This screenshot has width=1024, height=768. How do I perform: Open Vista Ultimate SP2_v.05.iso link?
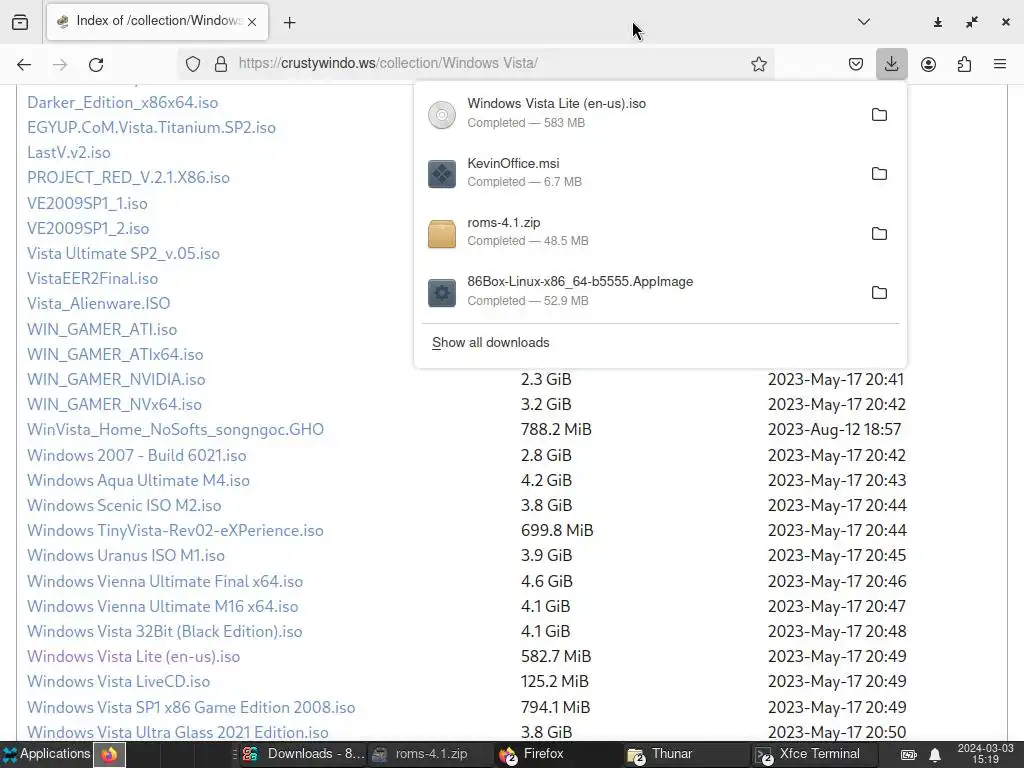(123, 253)
